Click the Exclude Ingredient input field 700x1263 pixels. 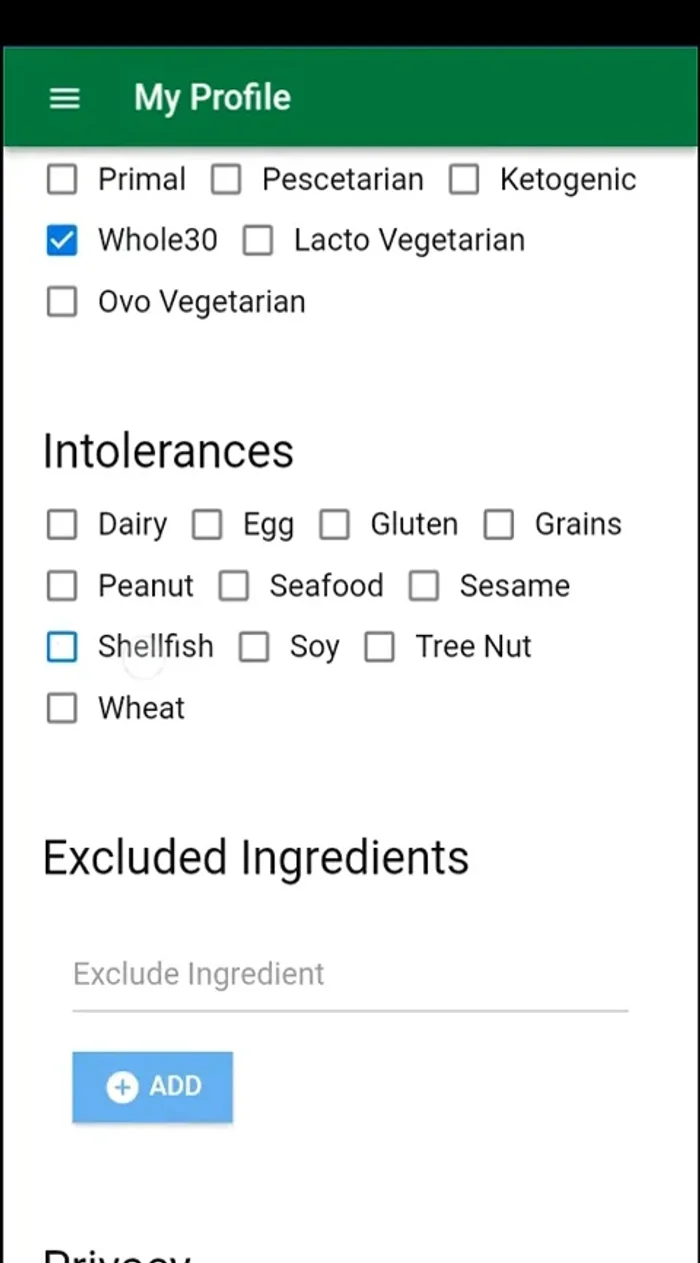350,974
